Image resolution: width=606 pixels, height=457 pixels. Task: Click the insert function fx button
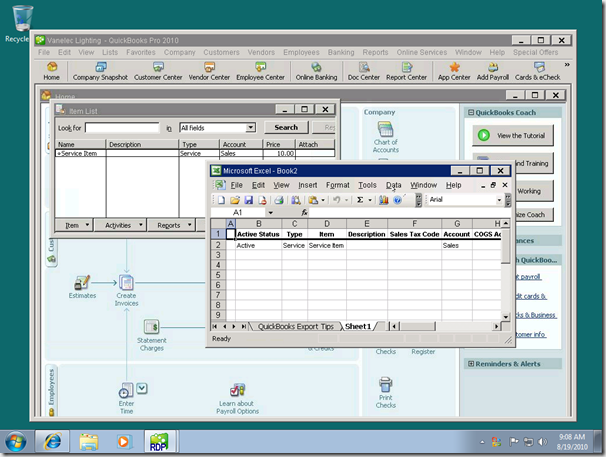pyautogui.click(x=304, y=212)
